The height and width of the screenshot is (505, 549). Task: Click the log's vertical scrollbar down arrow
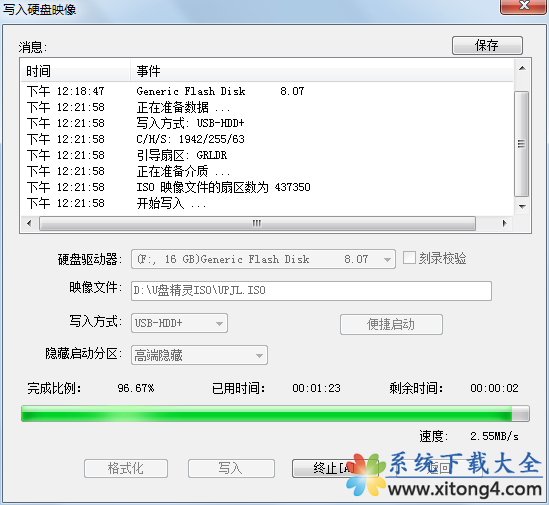click(x=522, y=206)
